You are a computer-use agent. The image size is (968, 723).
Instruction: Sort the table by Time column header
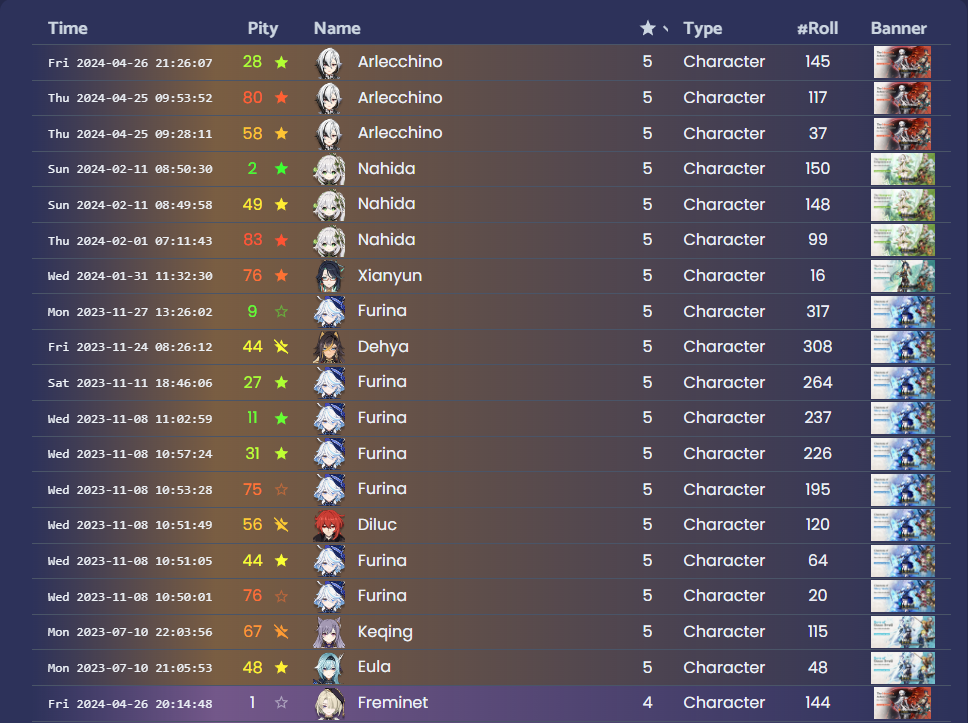point(68,28)
